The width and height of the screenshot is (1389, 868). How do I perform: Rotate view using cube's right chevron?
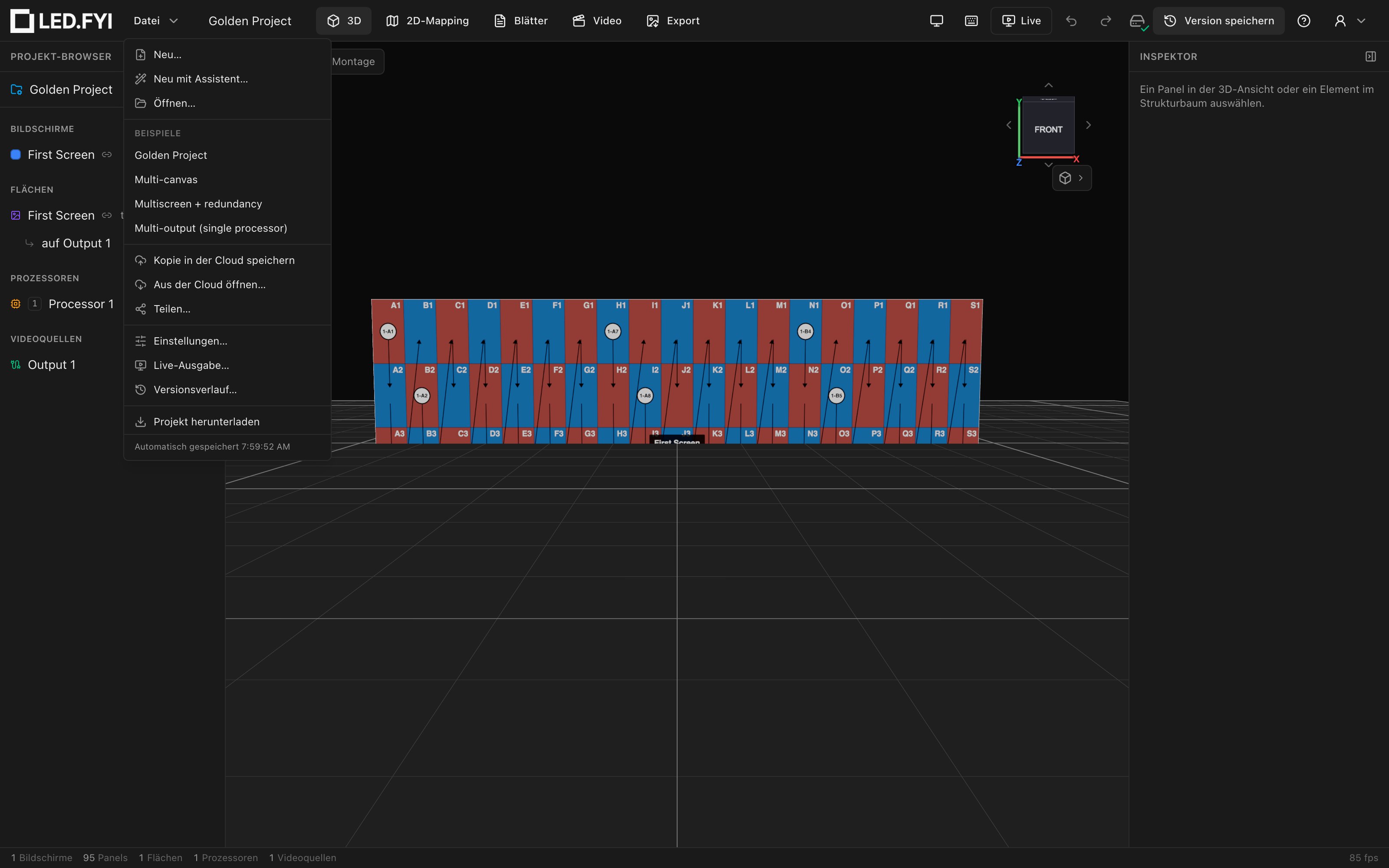click(x=1088, y=125)
